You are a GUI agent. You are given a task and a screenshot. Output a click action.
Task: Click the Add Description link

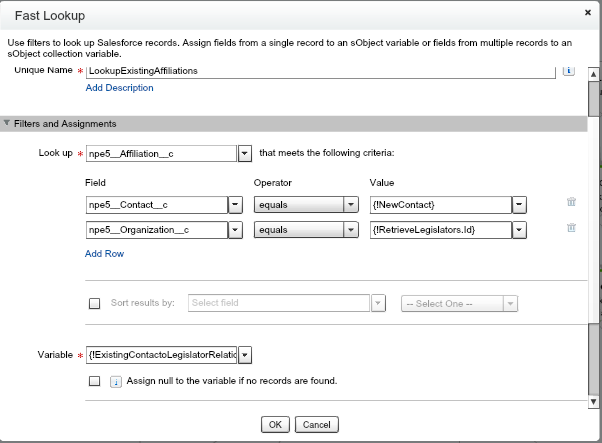pyautogui.click(x=120, y=88)
